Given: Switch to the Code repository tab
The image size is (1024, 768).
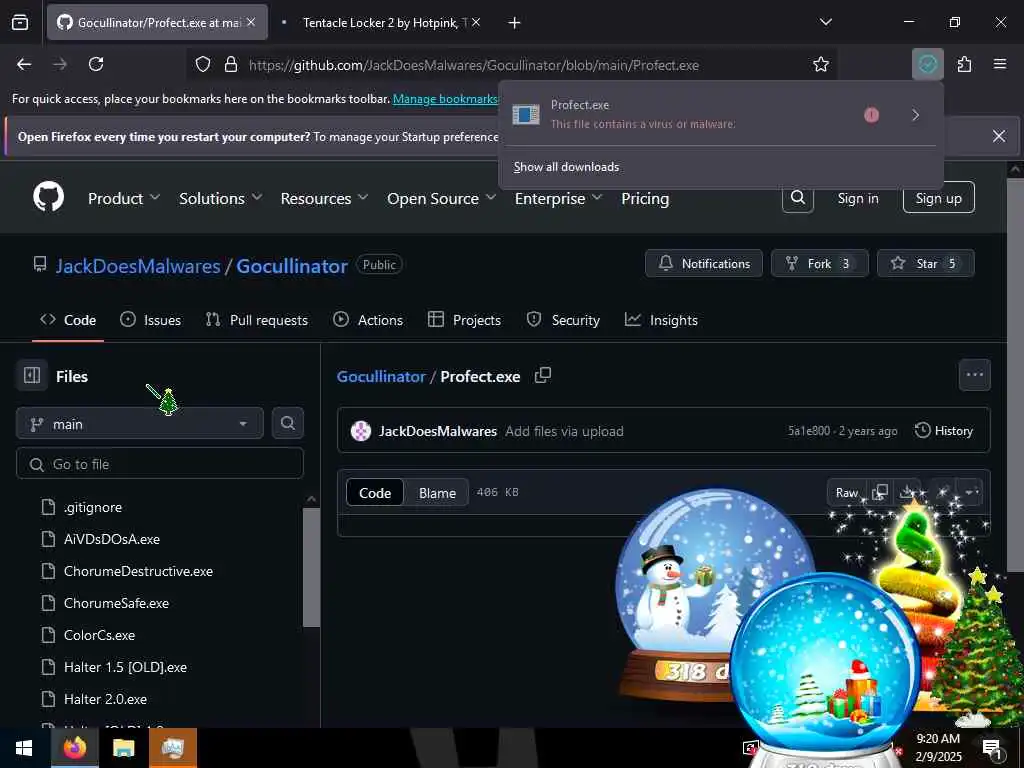Looking at the screenshot, I should (x=68, y=320).
